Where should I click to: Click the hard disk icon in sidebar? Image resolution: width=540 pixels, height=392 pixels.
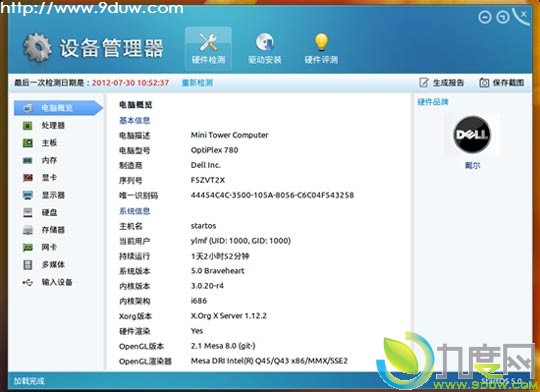coord(28,212)
